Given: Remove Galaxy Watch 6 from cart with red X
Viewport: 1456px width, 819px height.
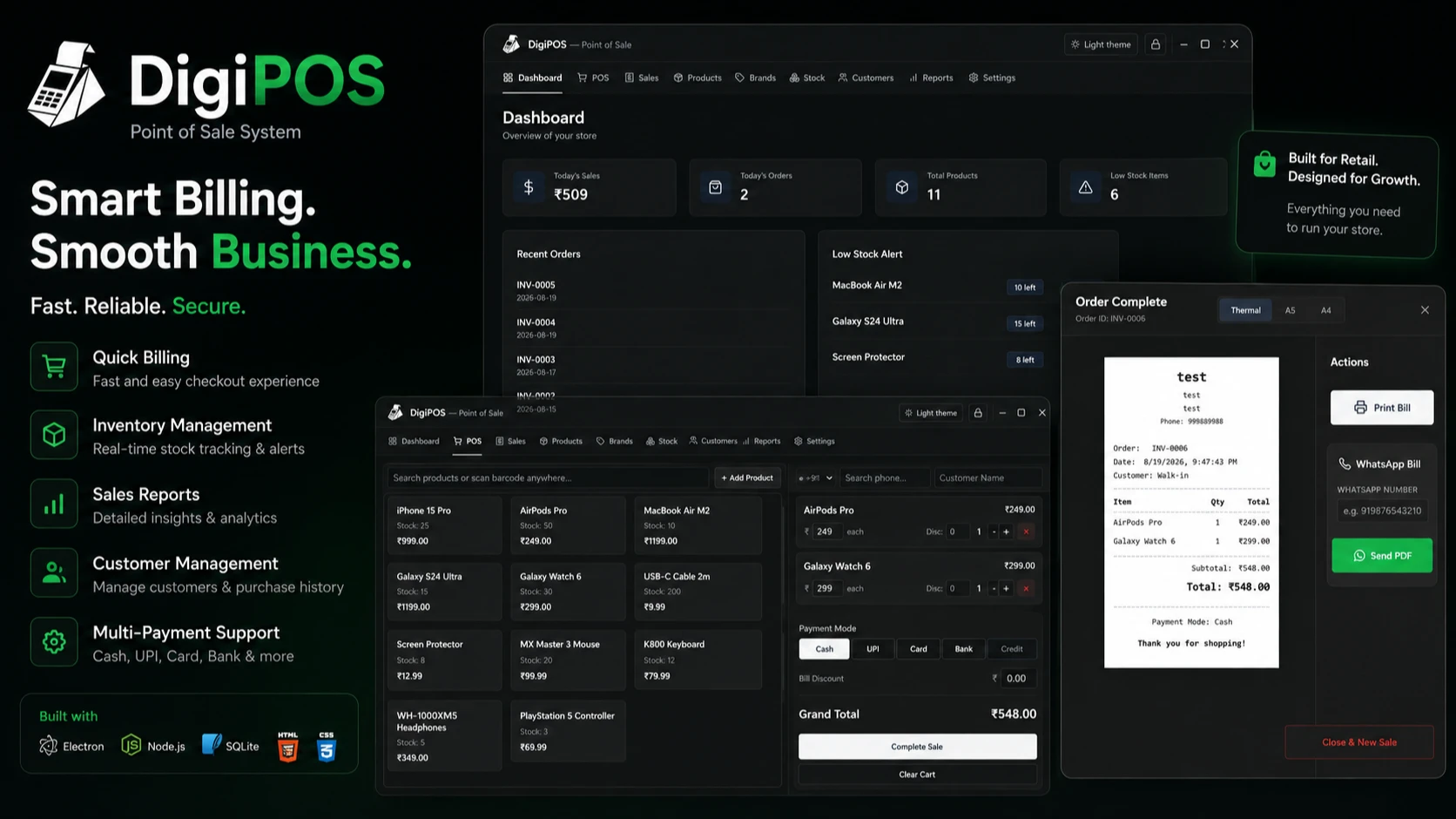Looking at the screenshot, I should tap(1026, 588).
